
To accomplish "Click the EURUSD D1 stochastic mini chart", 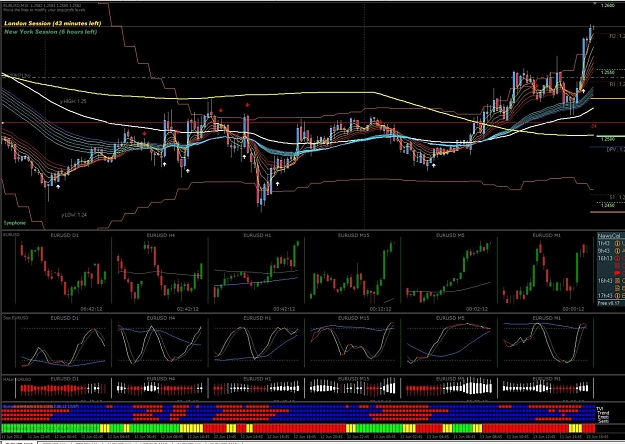I will pos(63,343).
